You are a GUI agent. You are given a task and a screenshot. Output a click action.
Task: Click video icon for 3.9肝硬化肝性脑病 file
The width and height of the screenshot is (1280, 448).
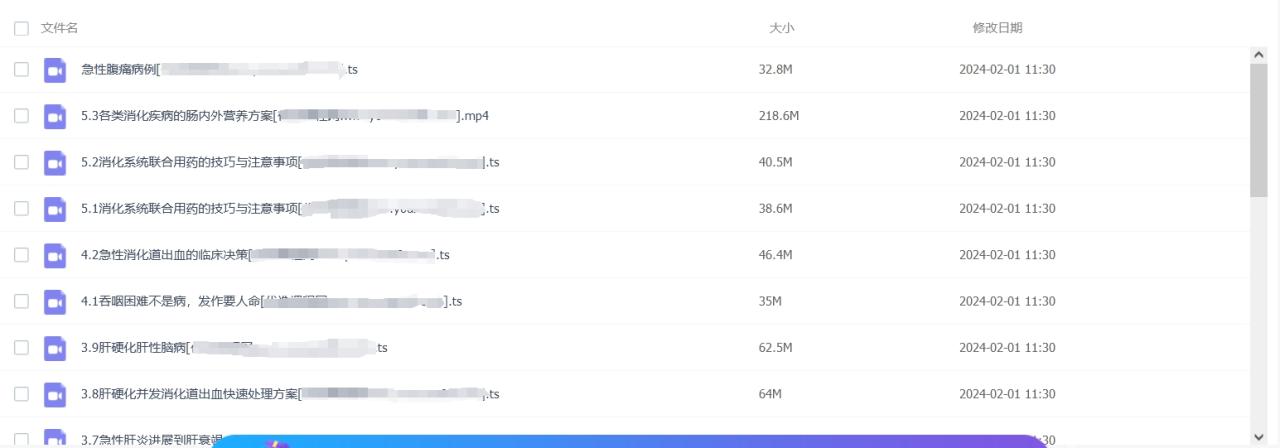55,348
